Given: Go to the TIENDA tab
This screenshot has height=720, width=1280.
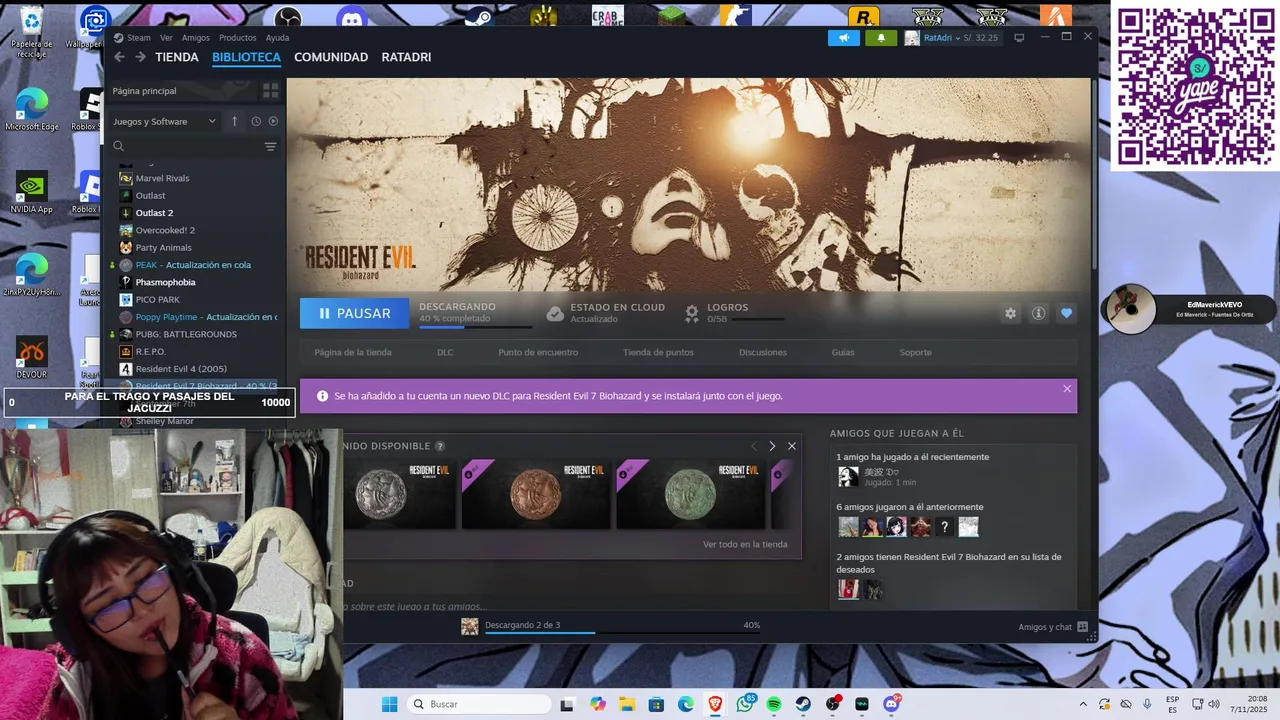Looking at the screenshot, I should click(177, 57).
